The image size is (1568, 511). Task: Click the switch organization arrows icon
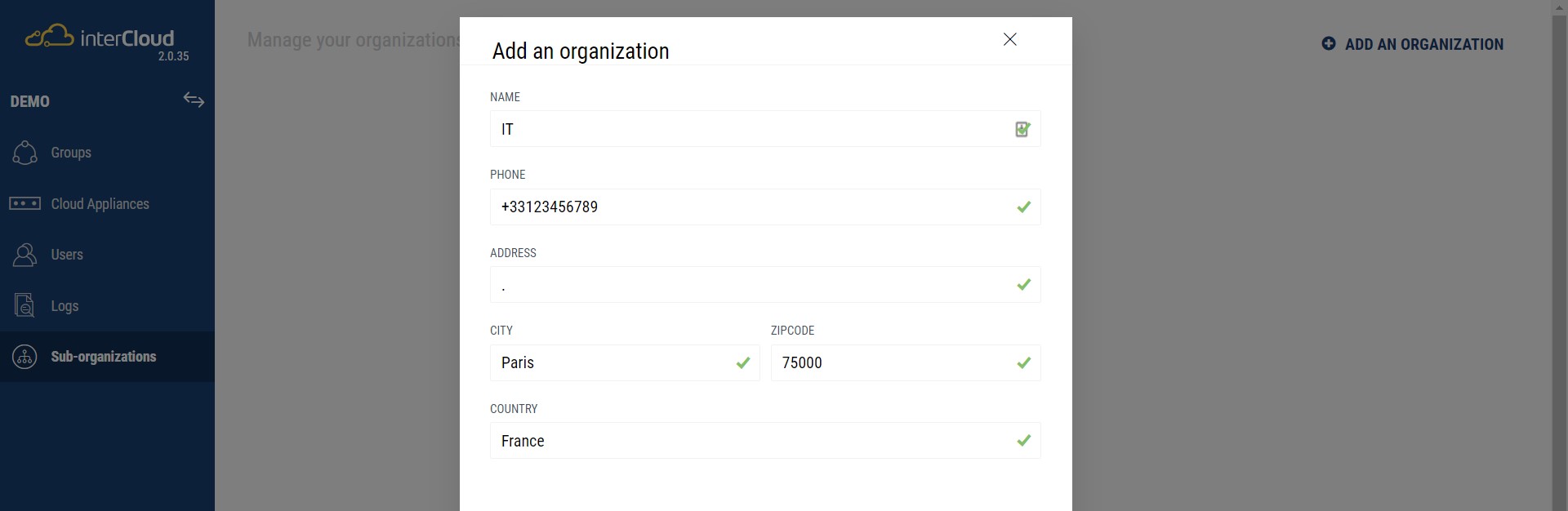(x=194, y=100)
